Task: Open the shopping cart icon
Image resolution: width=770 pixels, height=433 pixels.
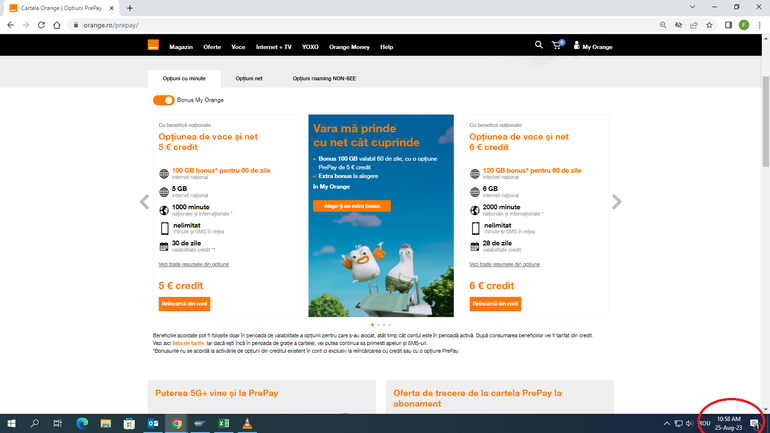Action: pos(557,45)
